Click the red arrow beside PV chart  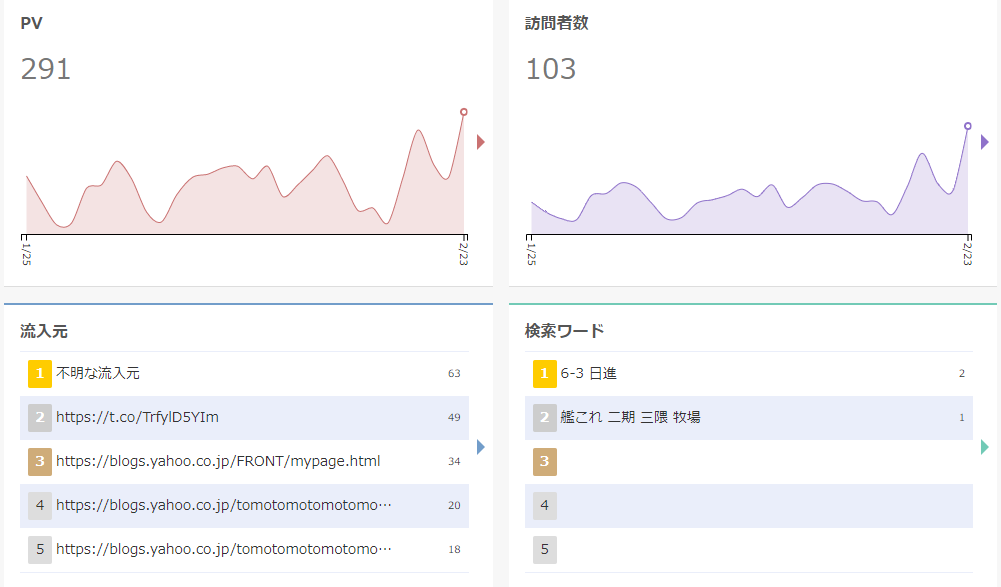click(x=481, y=142)
